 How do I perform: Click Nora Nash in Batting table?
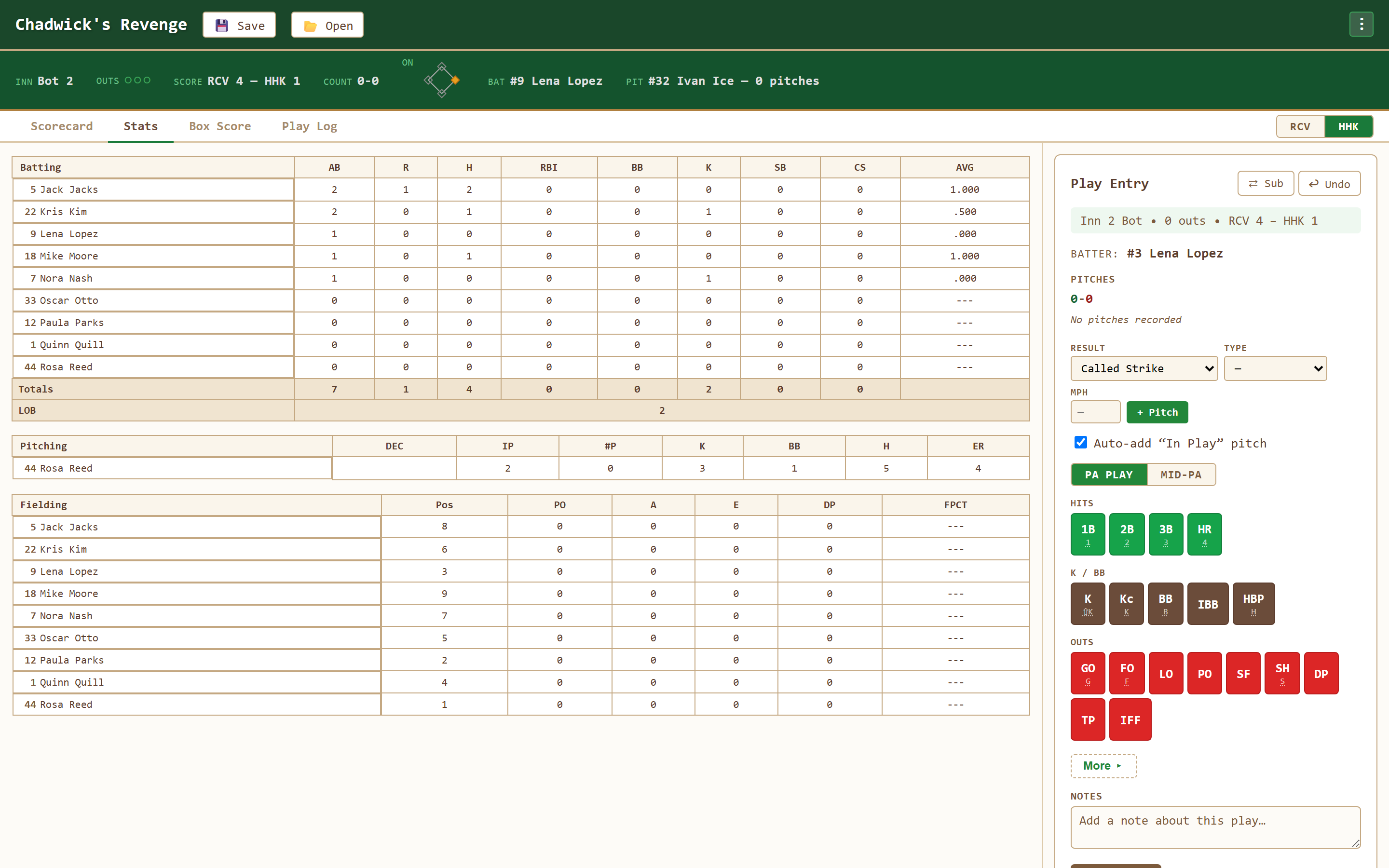point(153,278)
